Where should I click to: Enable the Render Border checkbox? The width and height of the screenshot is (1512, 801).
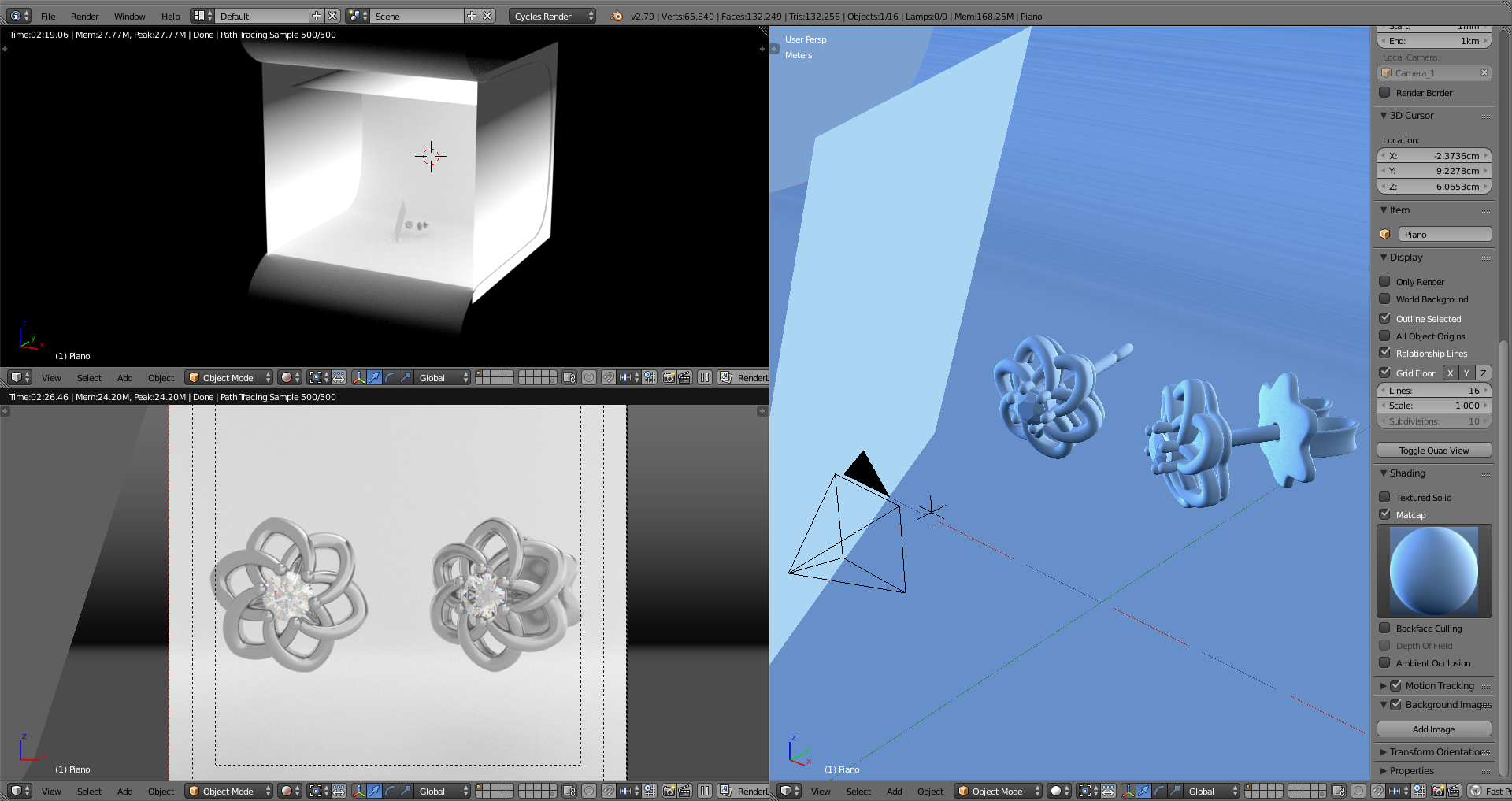click(1384, 92)
